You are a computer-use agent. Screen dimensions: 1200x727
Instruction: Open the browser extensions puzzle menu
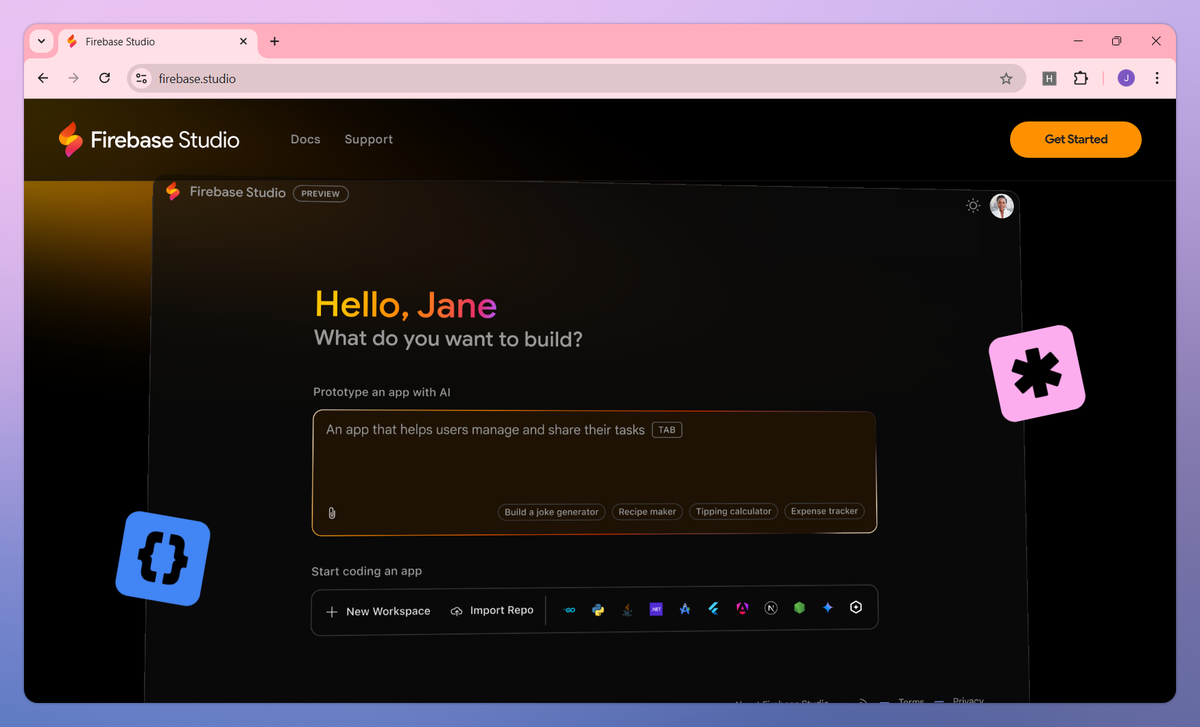point(1081,78)
